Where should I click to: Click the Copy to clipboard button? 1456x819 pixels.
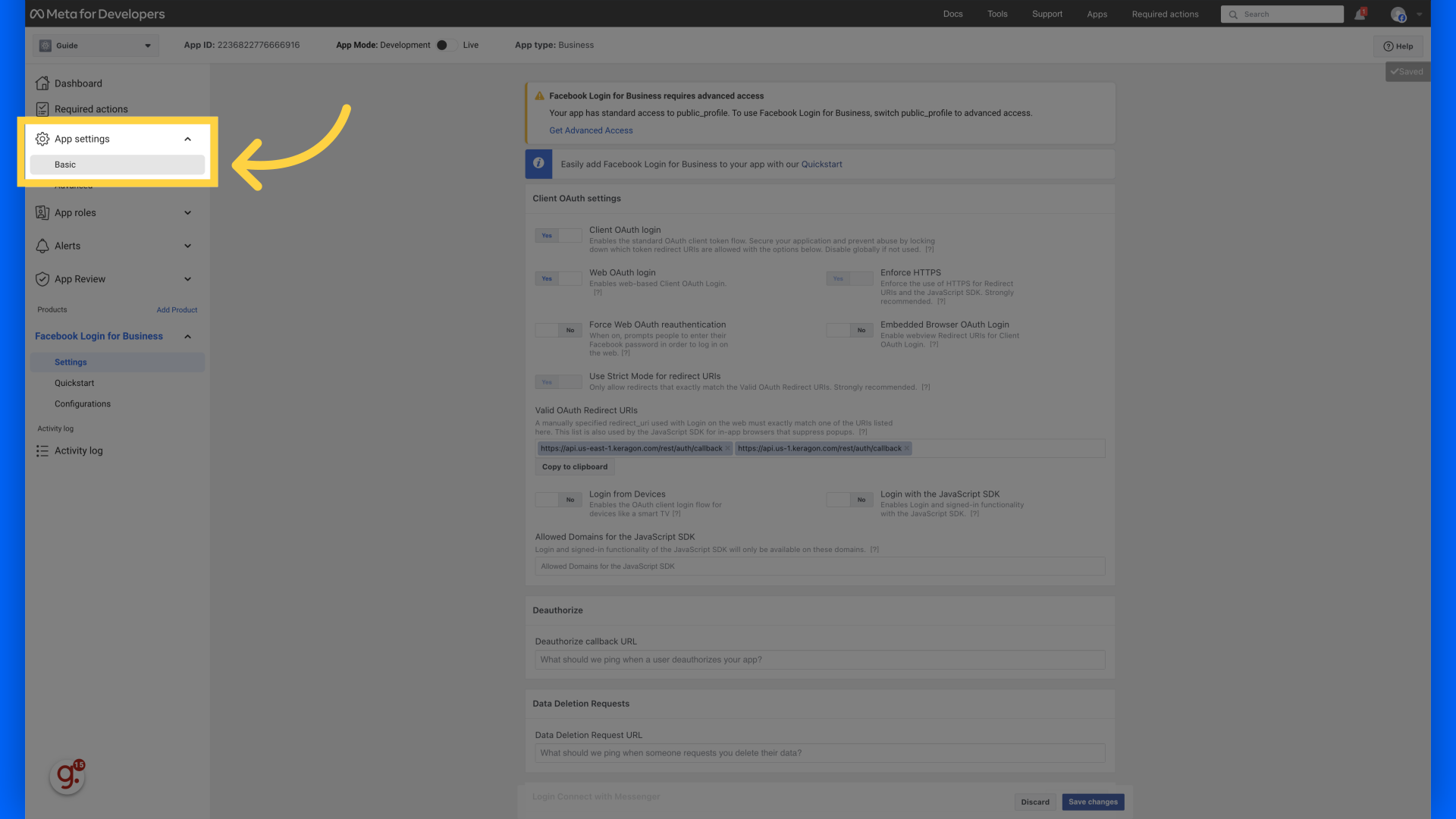click(x=574, y=467)
